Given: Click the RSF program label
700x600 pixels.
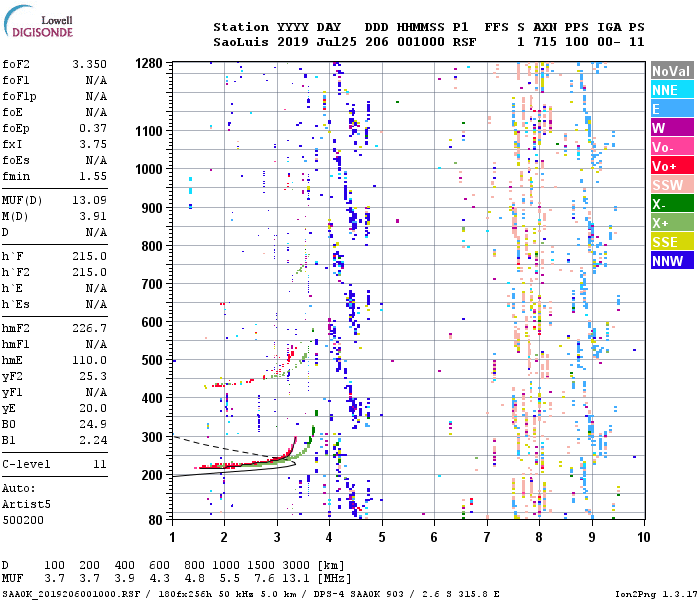Looking at the screenshot, I should tap(464, 42).
